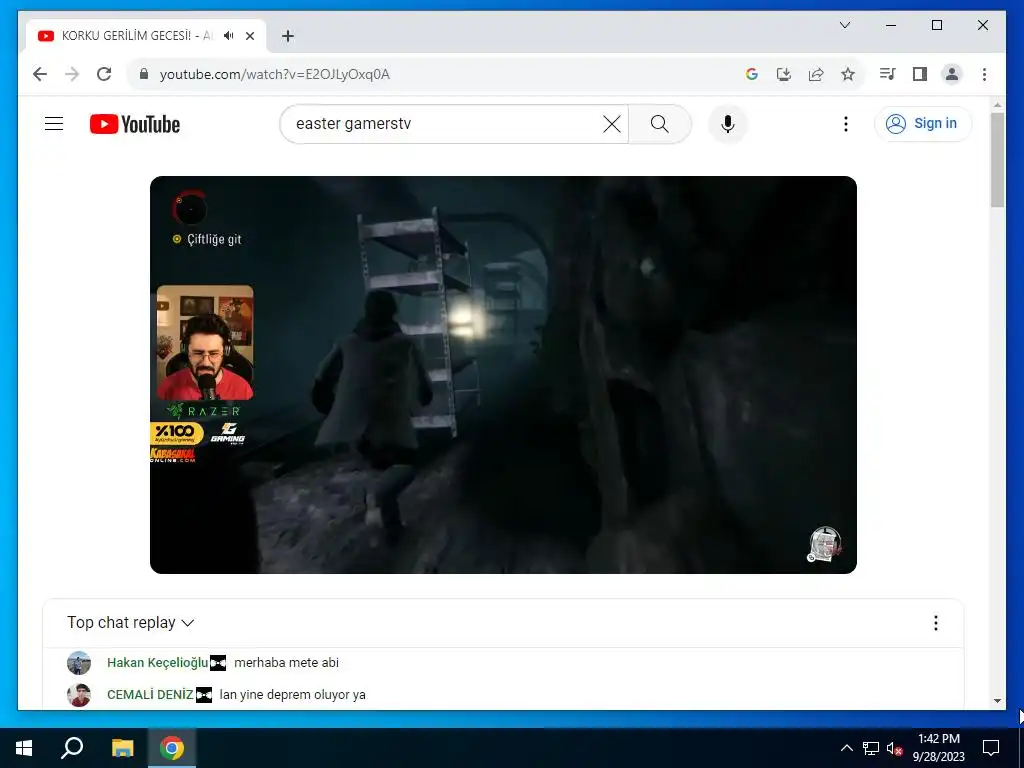Bookmark this page with star icon

848,74
